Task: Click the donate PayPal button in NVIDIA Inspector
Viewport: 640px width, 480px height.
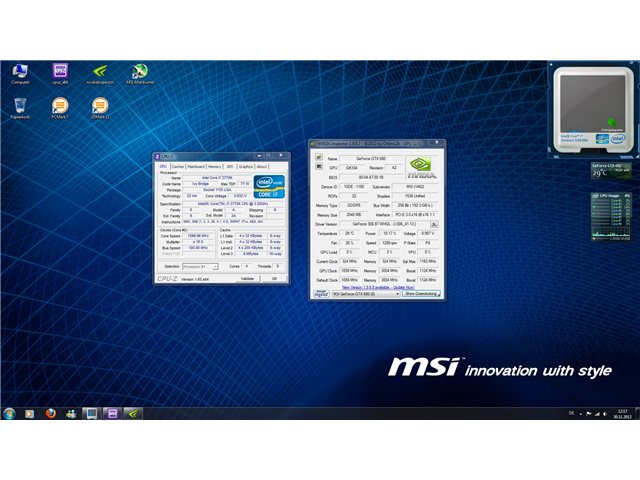Action: (x=321, y=294)
